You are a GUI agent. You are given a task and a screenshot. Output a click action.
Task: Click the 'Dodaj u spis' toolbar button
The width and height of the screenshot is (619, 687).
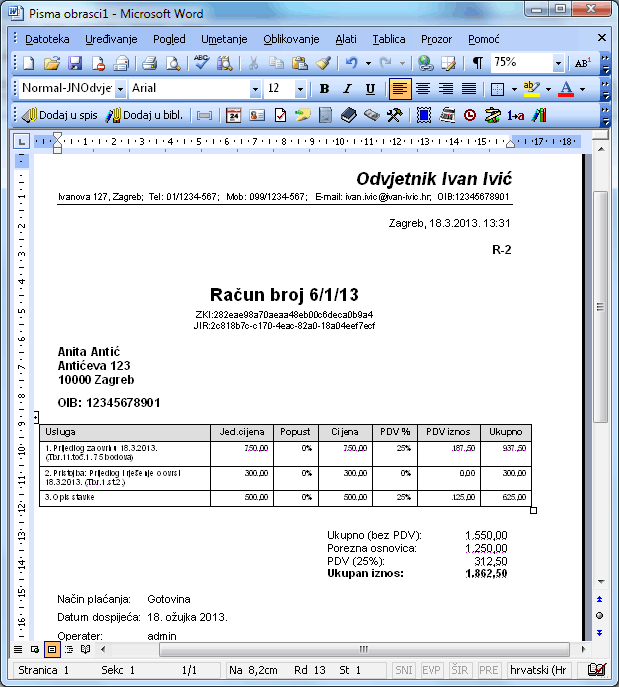pos(62,115)
